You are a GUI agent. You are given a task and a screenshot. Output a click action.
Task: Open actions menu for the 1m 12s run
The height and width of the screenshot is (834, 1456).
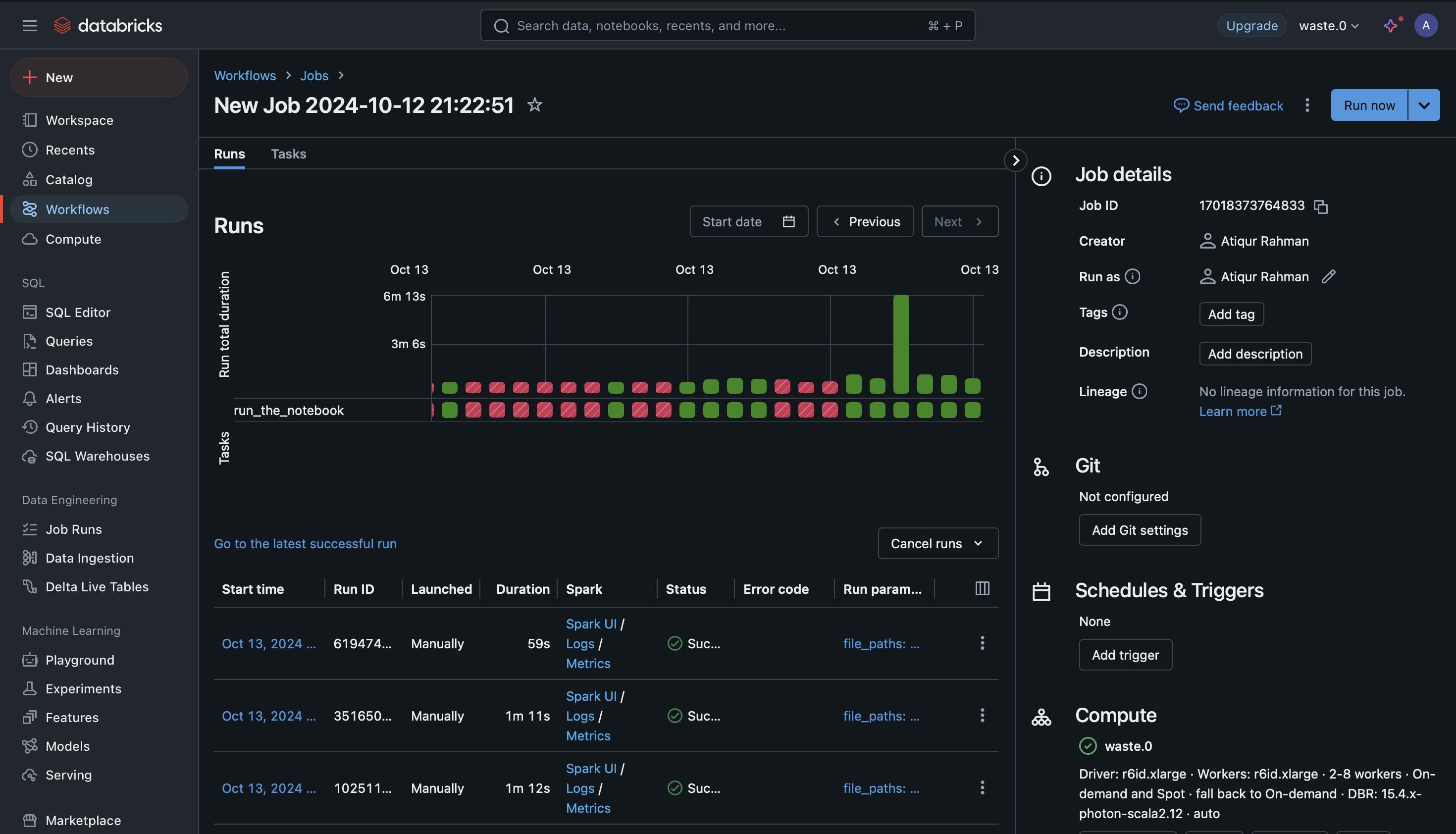(x=982, y=787)
